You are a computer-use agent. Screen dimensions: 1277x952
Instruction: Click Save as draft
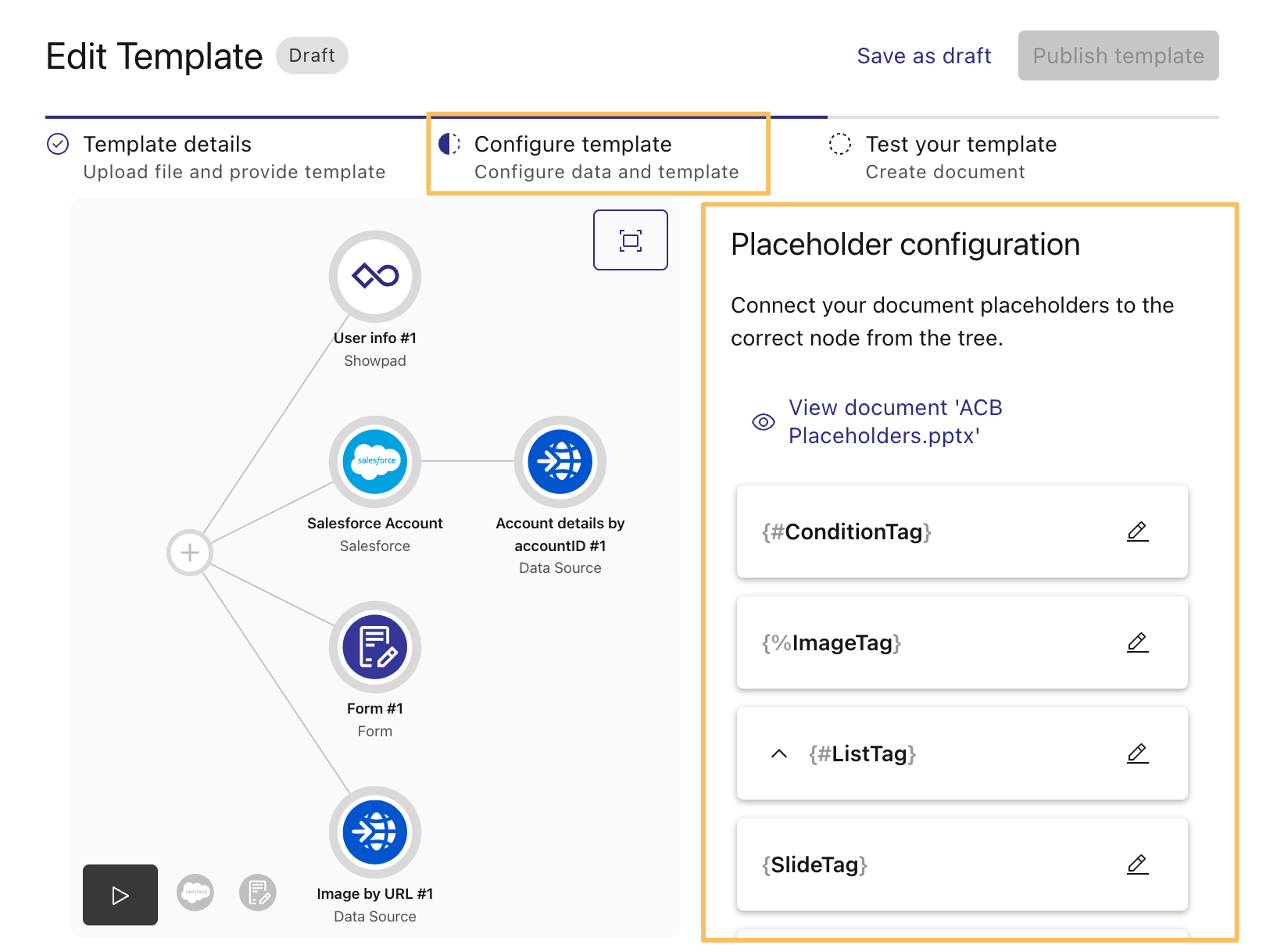pos(924,55)
